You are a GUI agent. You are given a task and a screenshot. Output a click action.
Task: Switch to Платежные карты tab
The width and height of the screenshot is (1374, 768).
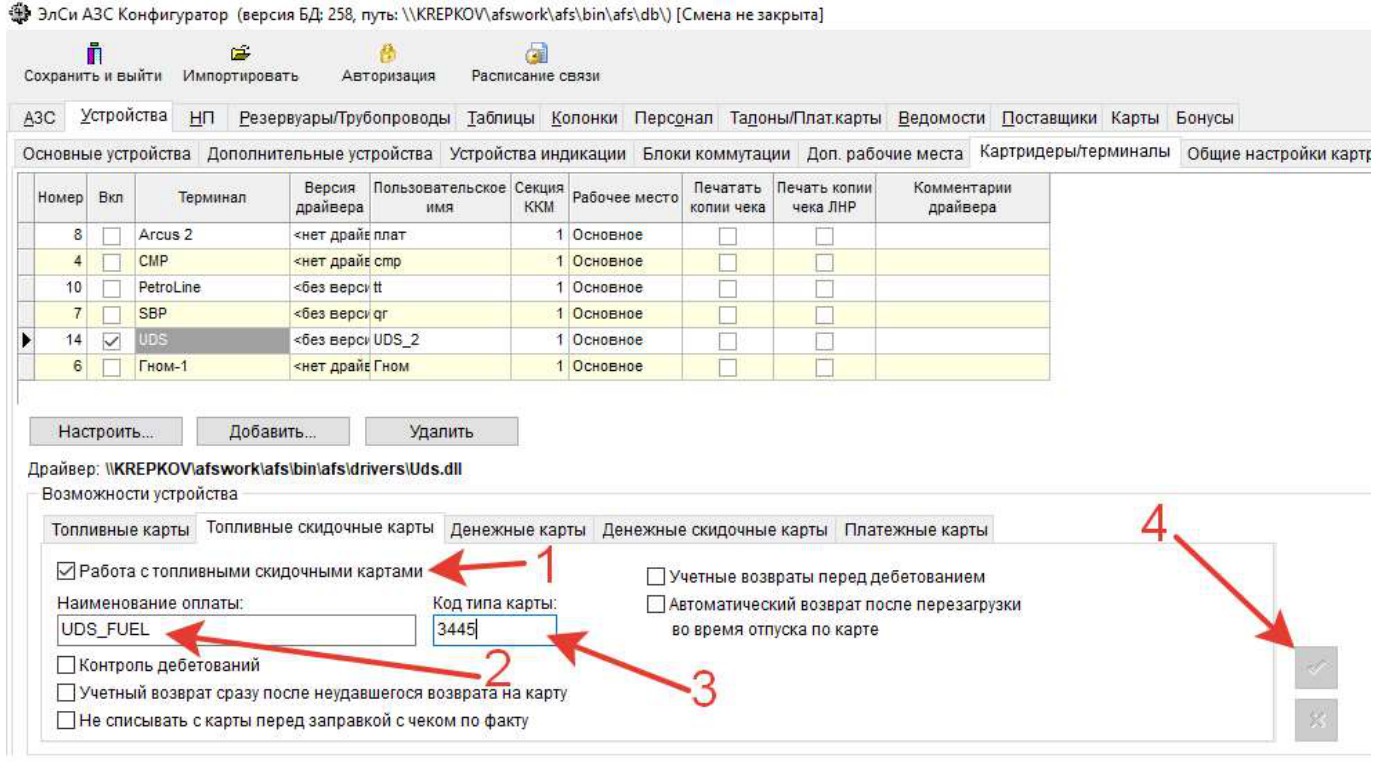(x=916, y=530)
